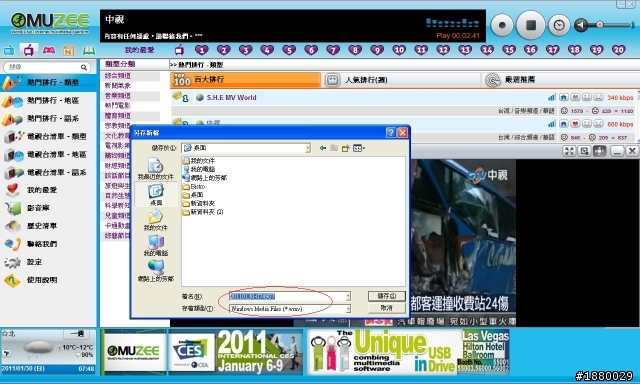Toggle red favorite heart on 600 kbps row
The image size is (640, 384).
pyautogui.click(x=575, y=124)
